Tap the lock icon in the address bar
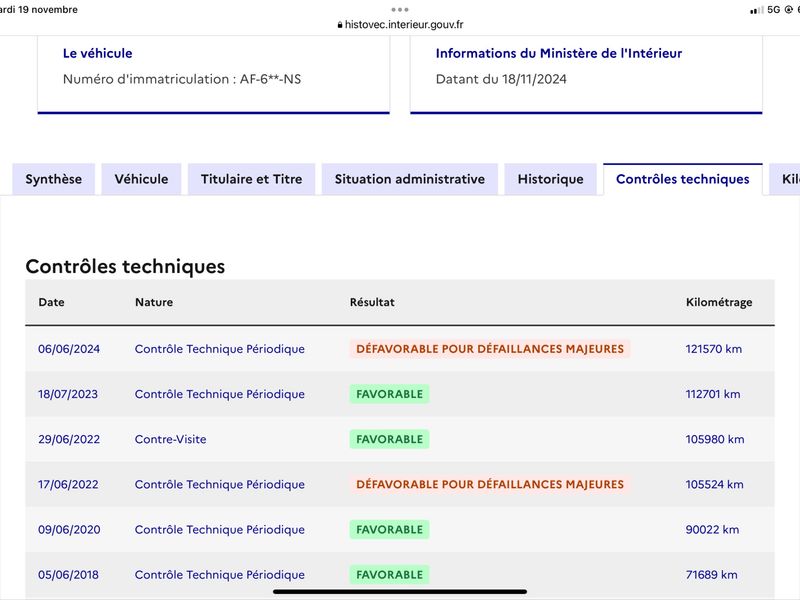Viewport: 800px width, 600px height. click(340, 25)
